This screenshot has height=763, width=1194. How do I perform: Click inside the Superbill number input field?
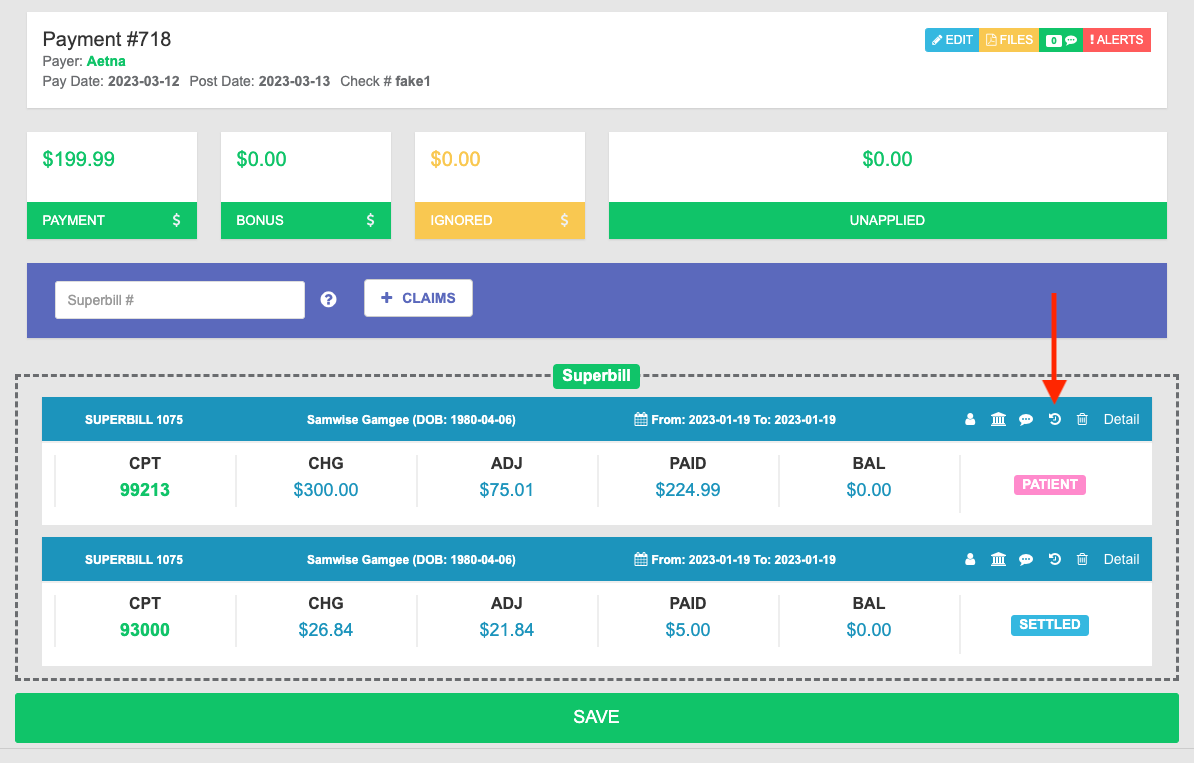pos(180,299)
